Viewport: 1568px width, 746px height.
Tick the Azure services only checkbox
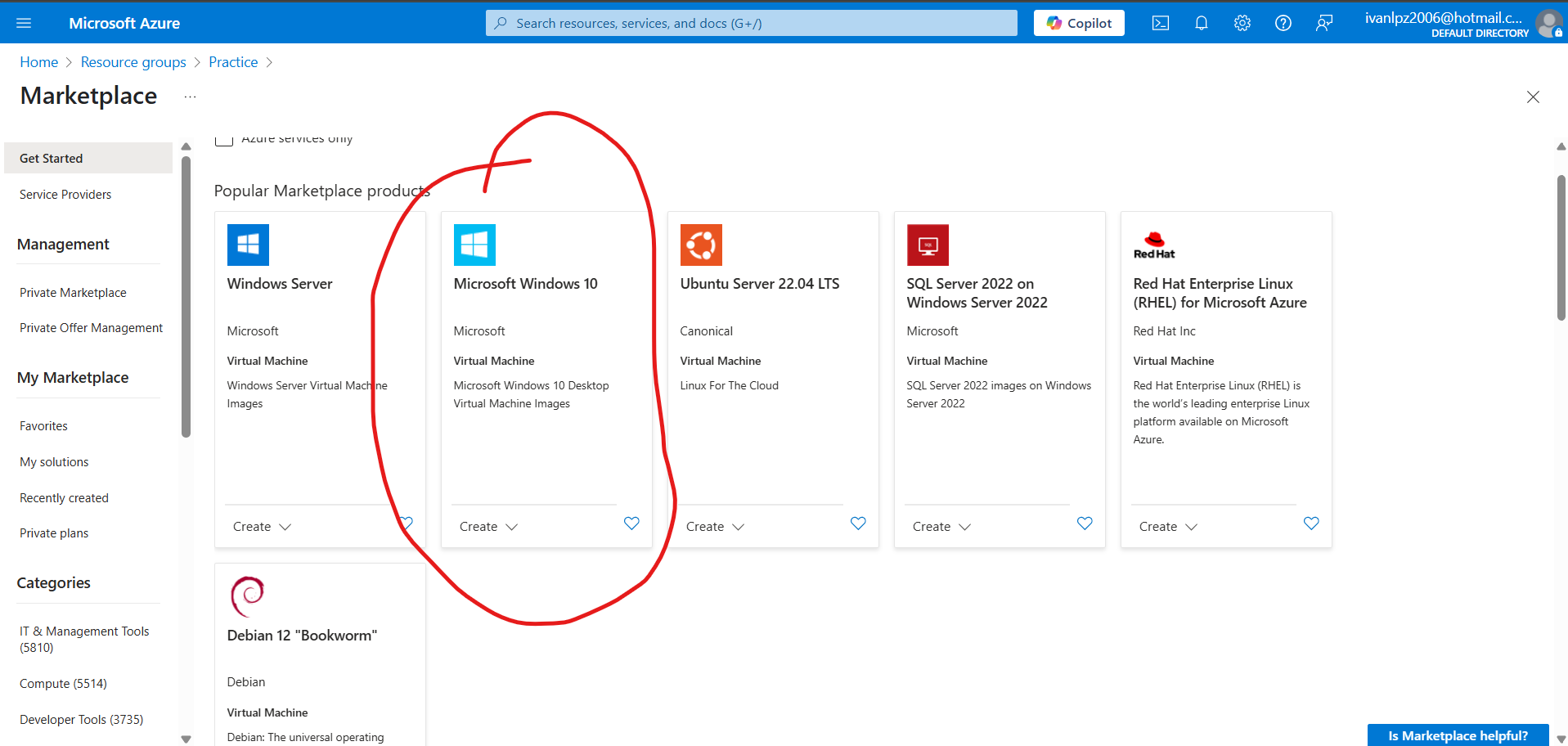pyautogui.click(x=224, y=139)
